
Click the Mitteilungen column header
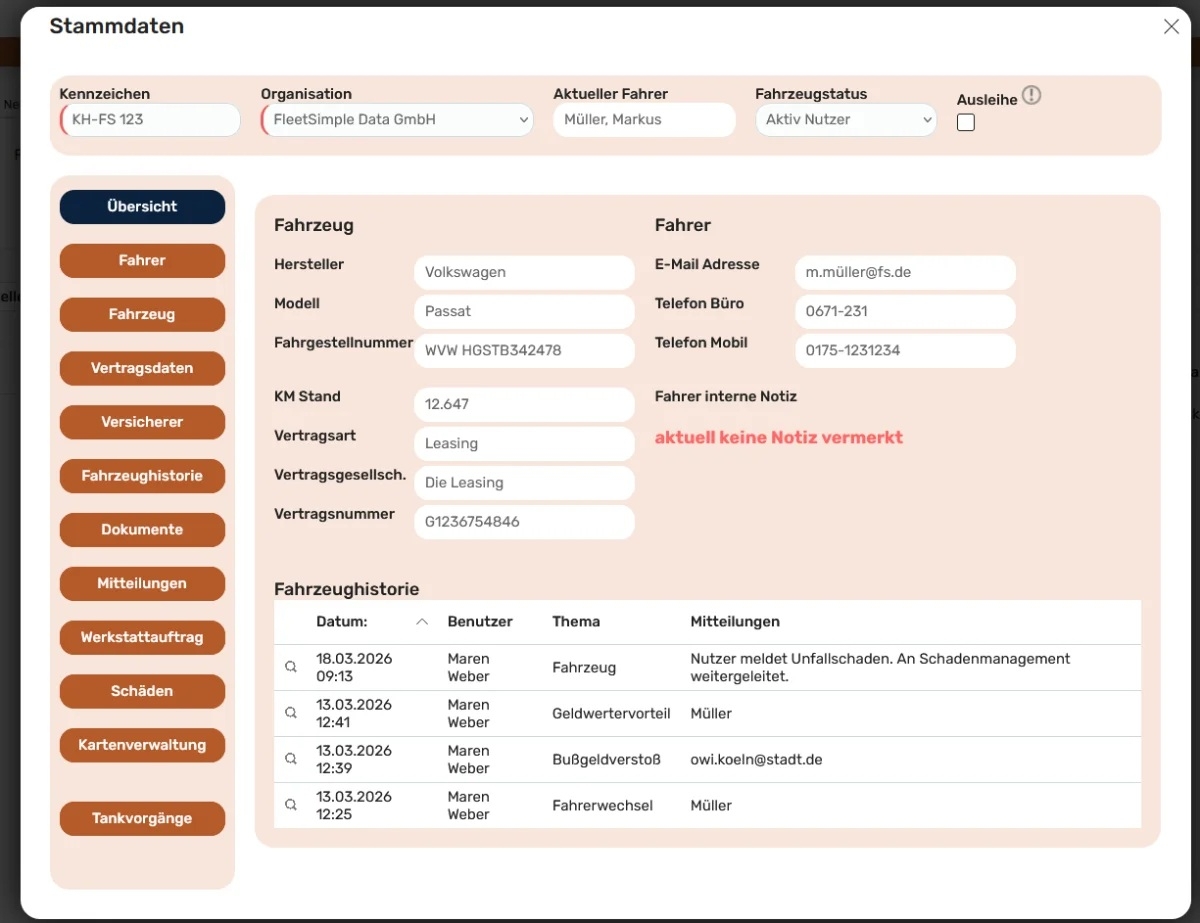735,621
